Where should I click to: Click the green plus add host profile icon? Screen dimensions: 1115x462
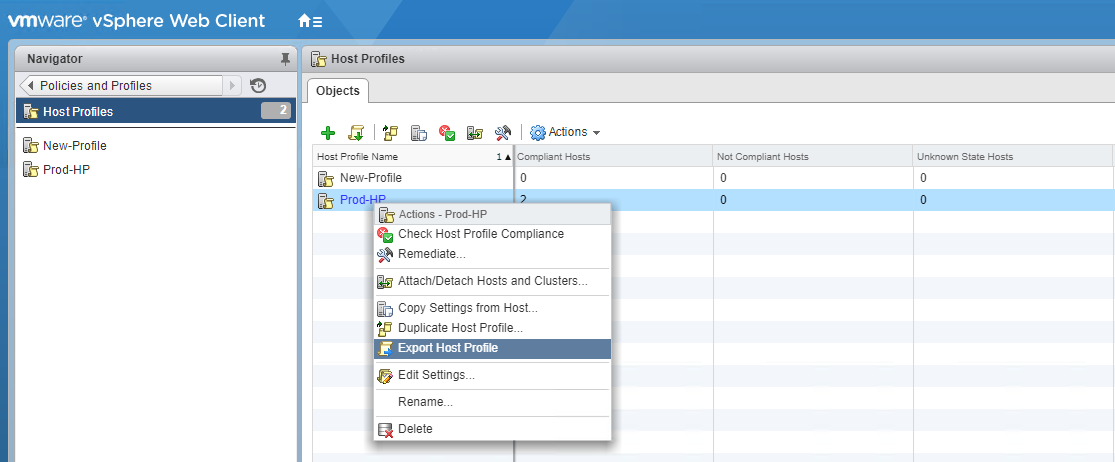coord(327,133)
